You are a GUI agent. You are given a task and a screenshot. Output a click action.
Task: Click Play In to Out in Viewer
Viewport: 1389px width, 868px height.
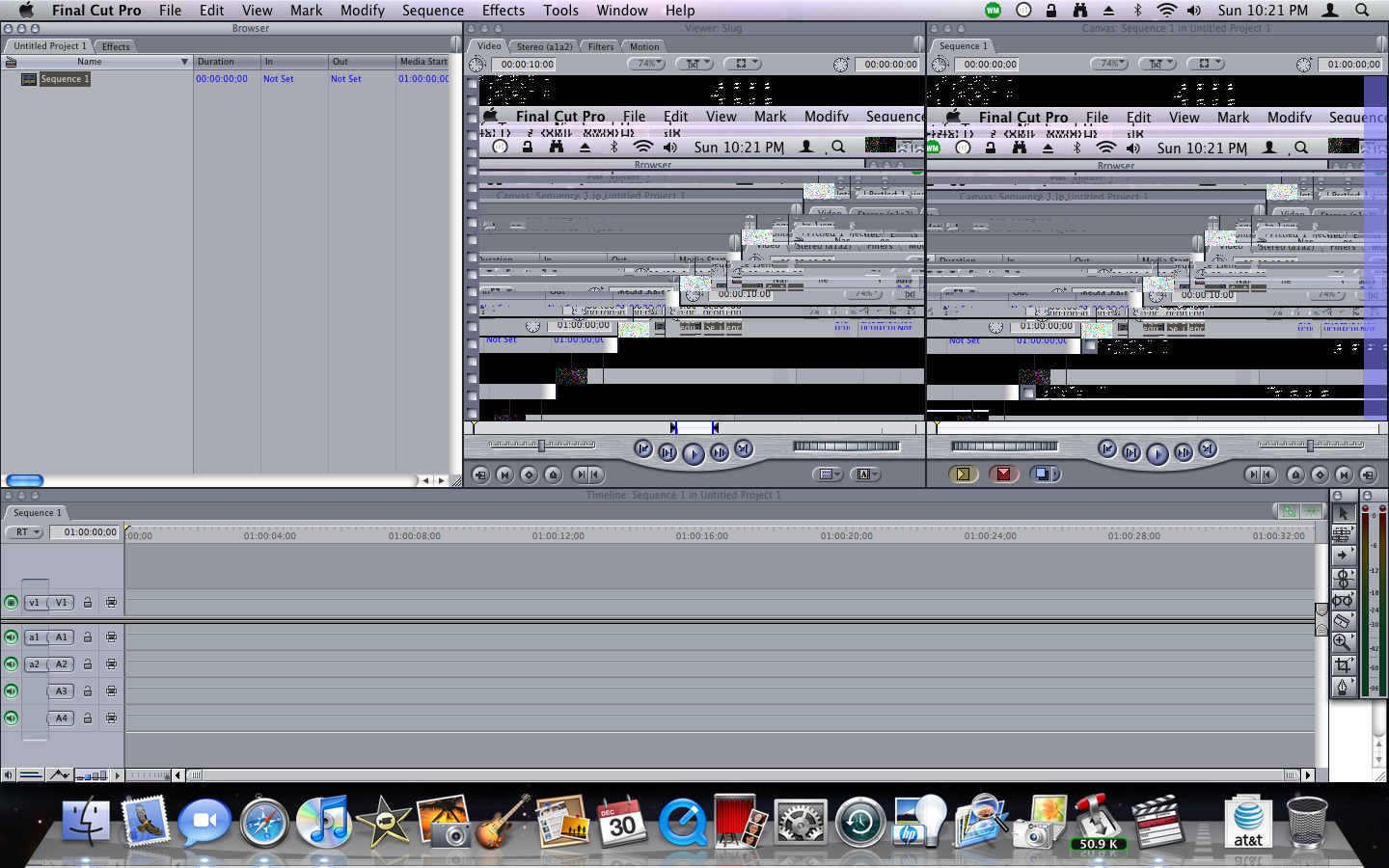click(x=667, y=451)
